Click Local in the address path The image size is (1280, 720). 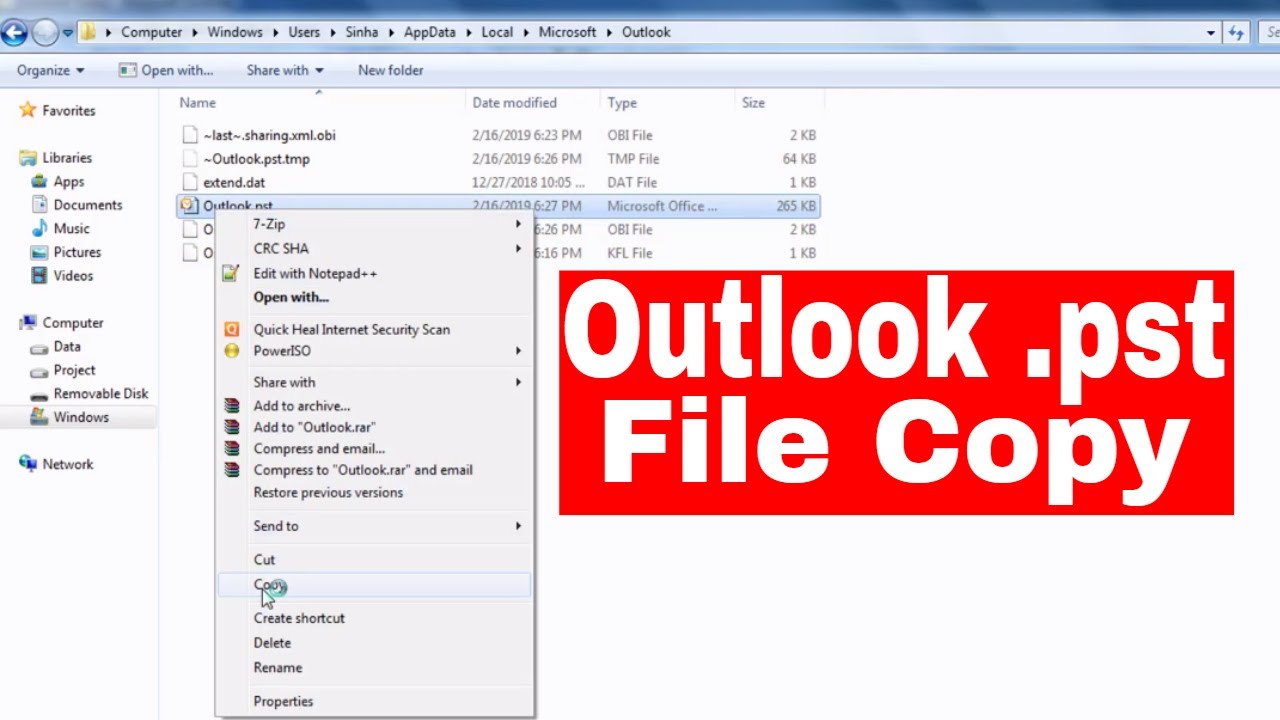coord(497,32)
